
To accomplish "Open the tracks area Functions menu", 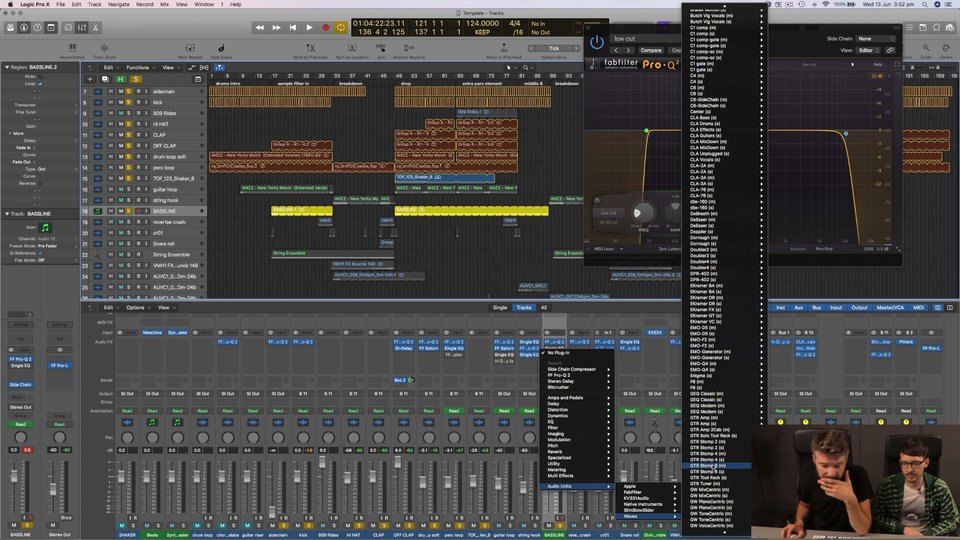I will pos(138,68).
